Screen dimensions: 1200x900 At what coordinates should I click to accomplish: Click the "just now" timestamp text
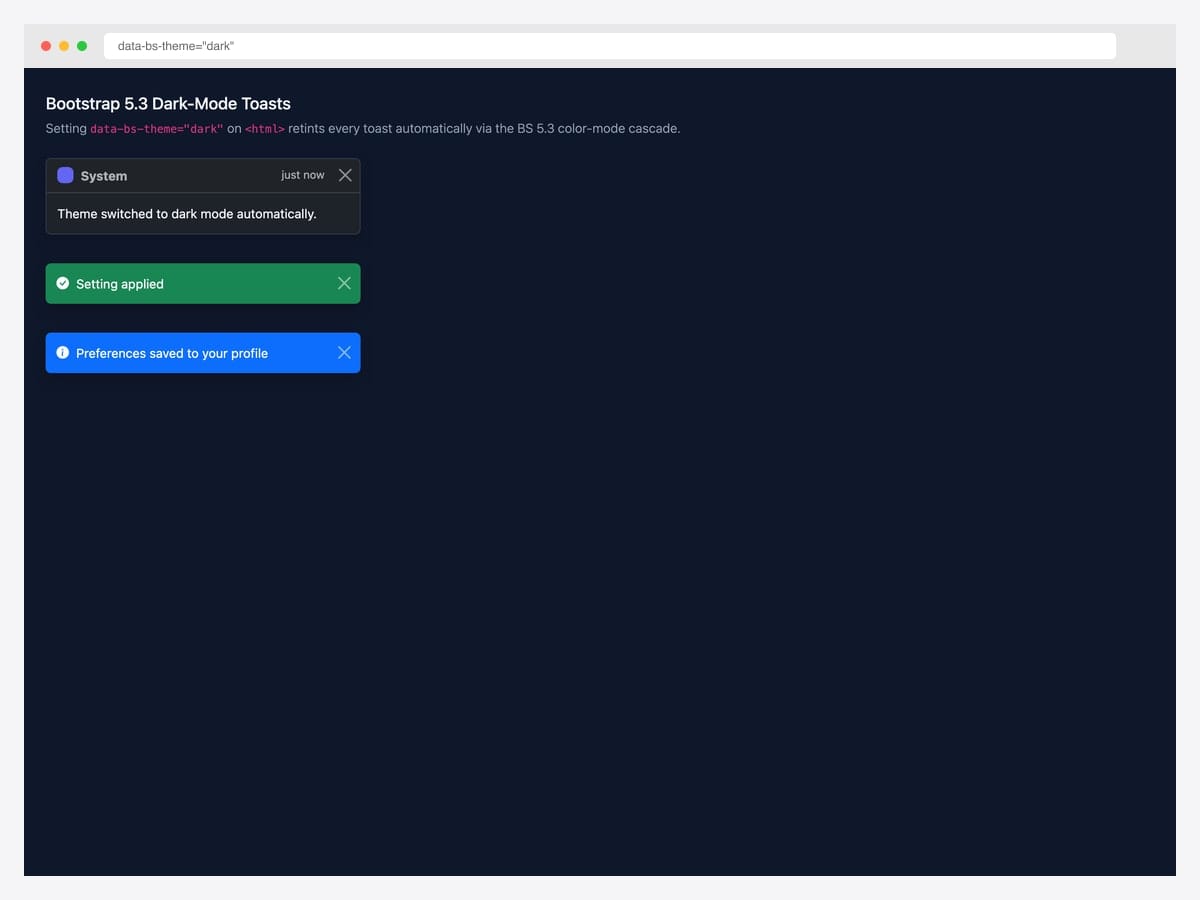pyautogui.click(x=303, y=175)
